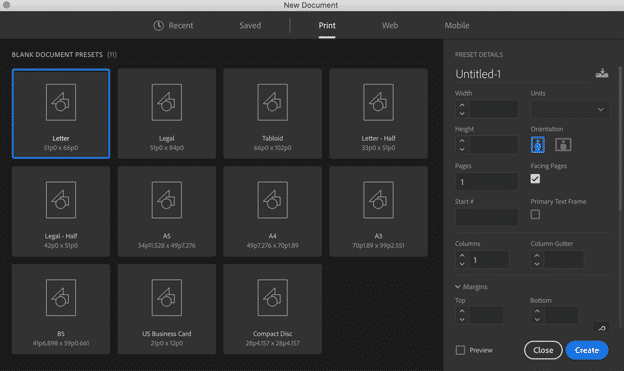The height and width of the screenshot is (371, 624).
Task: Decrease Height with down arrow
Action: point(462,149)
